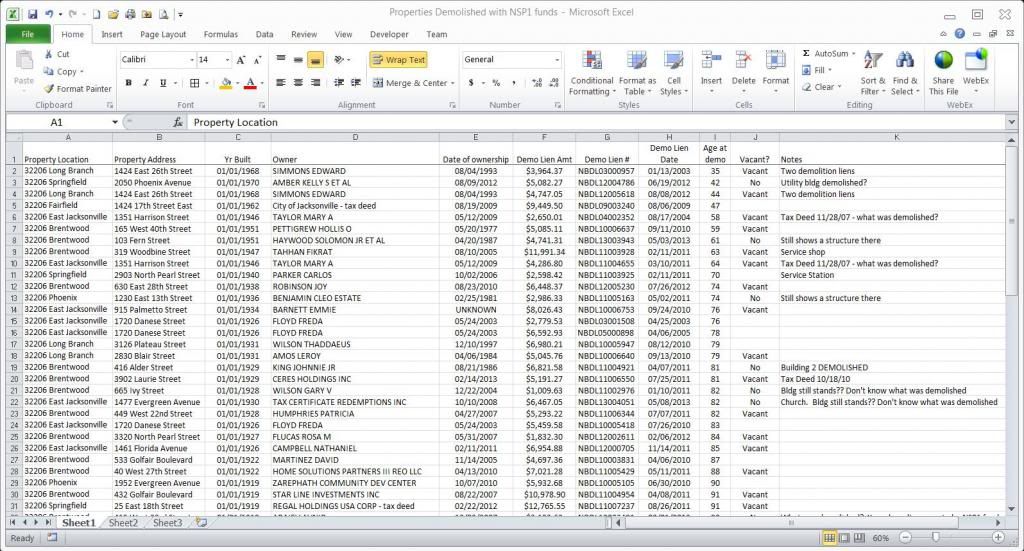Viewport: 1024px width, 551px height.
Task: Open Find & Select binoculars tool
Action: coord(905,63)
